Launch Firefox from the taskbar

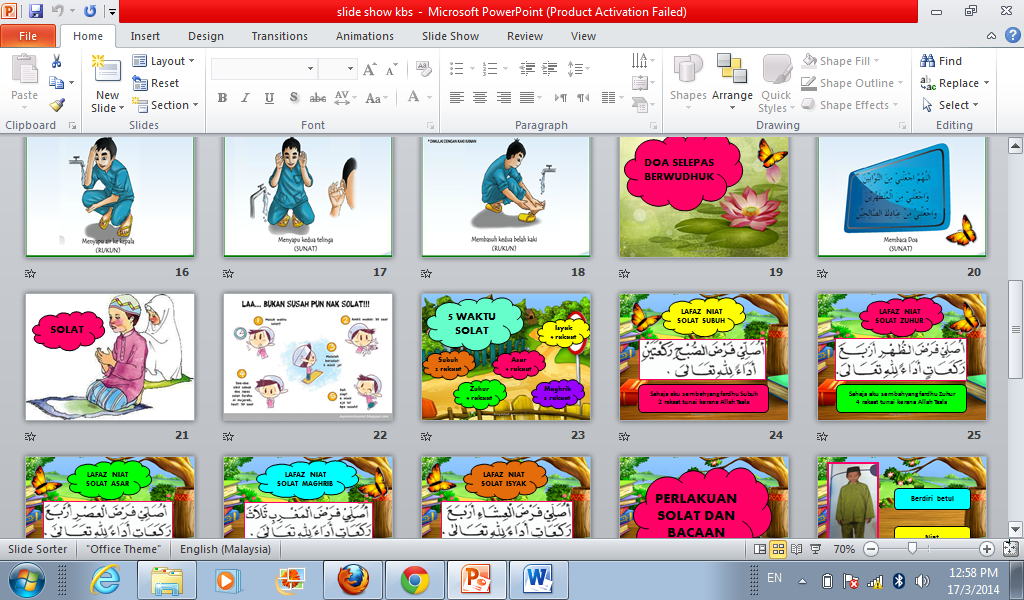(x=353, y=578)
